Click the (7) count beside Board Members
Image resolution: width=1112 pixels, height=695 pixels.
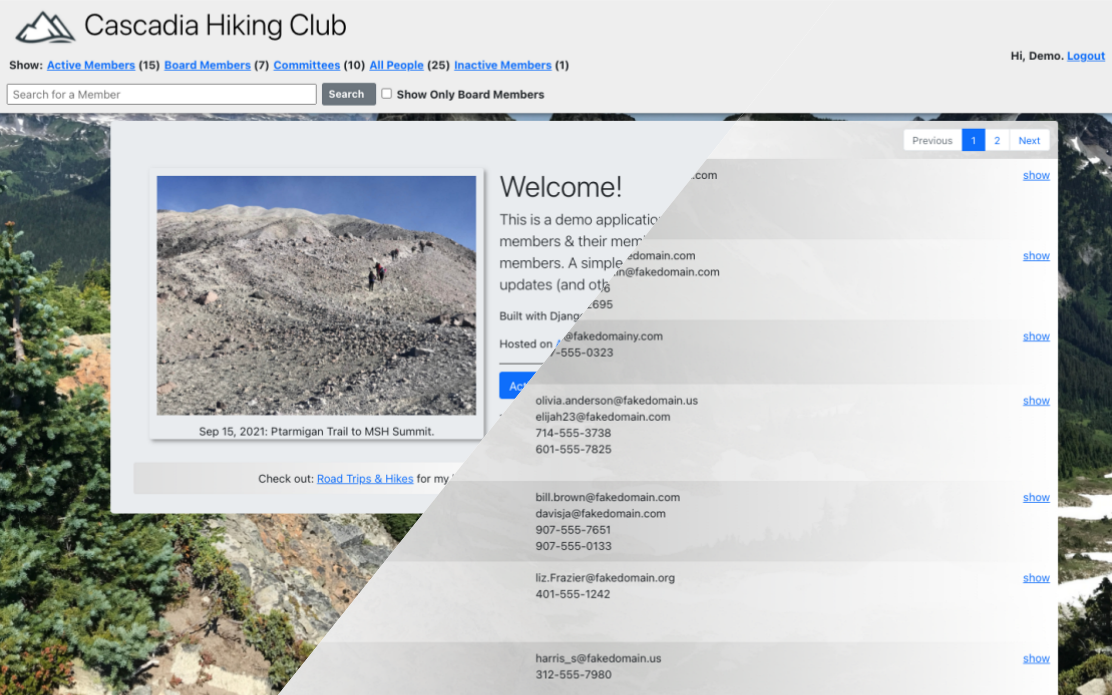point(261,65)
